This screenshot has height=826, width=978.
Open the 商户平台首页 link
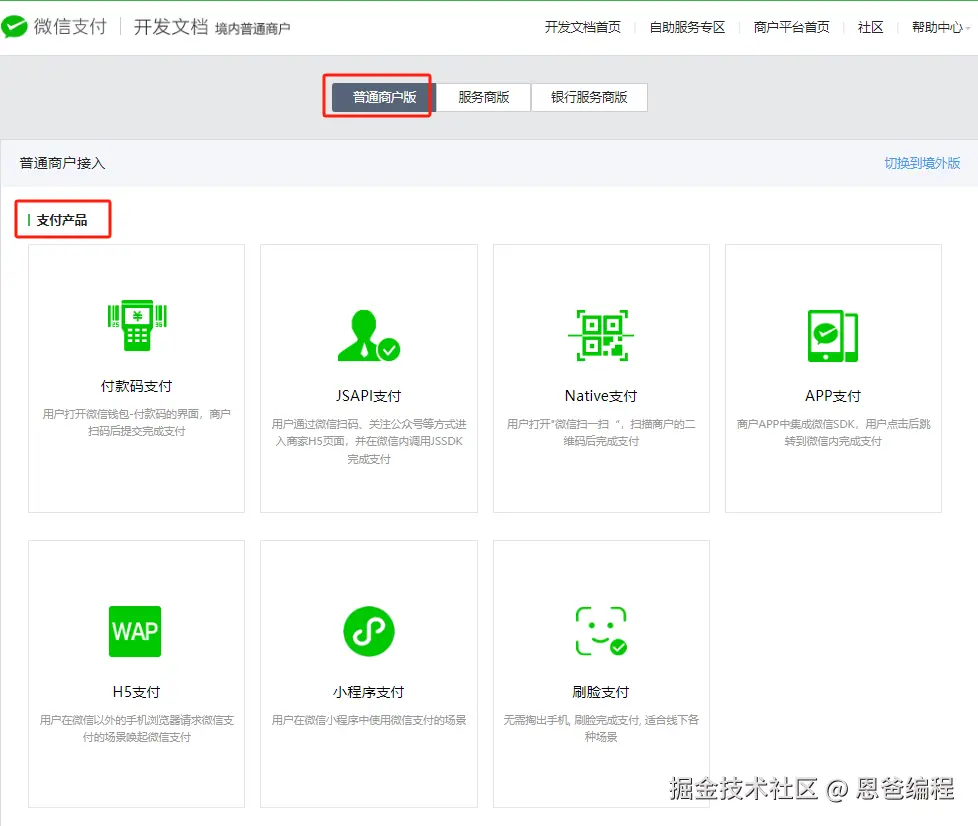(789, 28)
